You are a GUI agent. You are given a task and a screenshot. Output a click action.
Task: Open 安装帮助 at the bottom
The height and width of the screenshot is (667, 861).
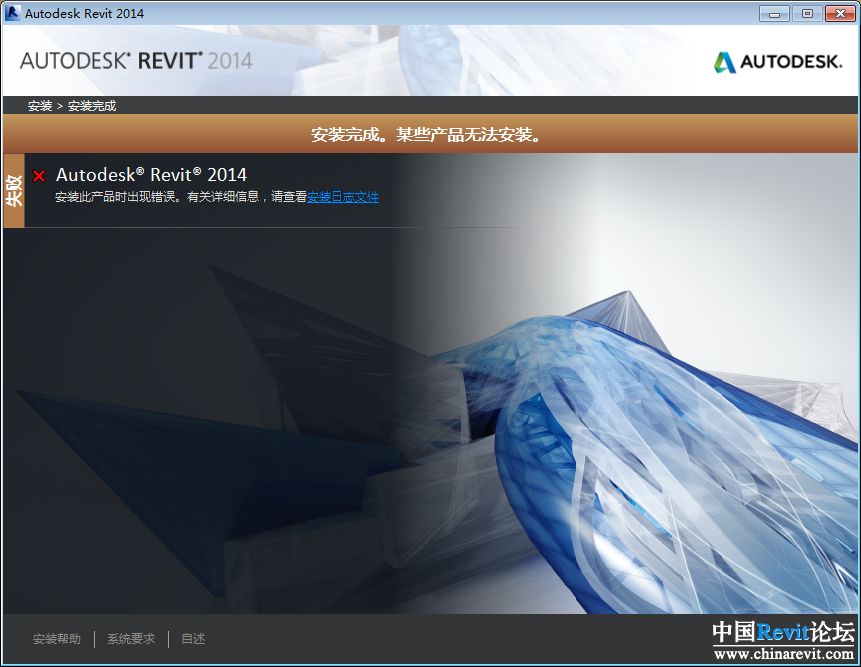pos(57,638)
